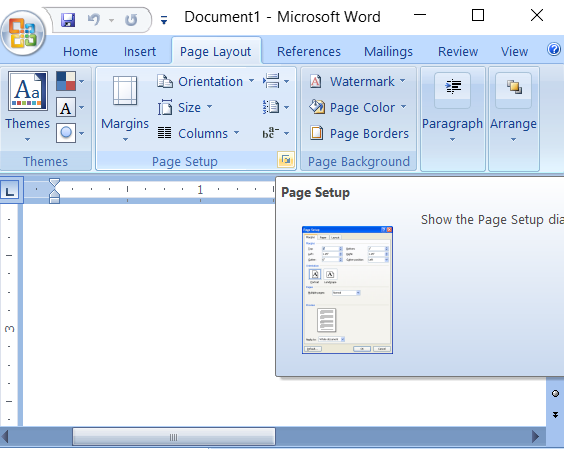Click the Paragraph indent icon
Screen dimensions: 564x449
(452, 87)
